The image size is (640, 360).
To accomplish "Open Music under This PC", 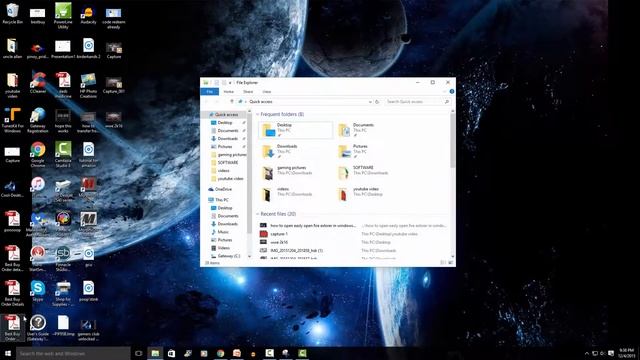I will pyautogui.click(x=220, y=232).
